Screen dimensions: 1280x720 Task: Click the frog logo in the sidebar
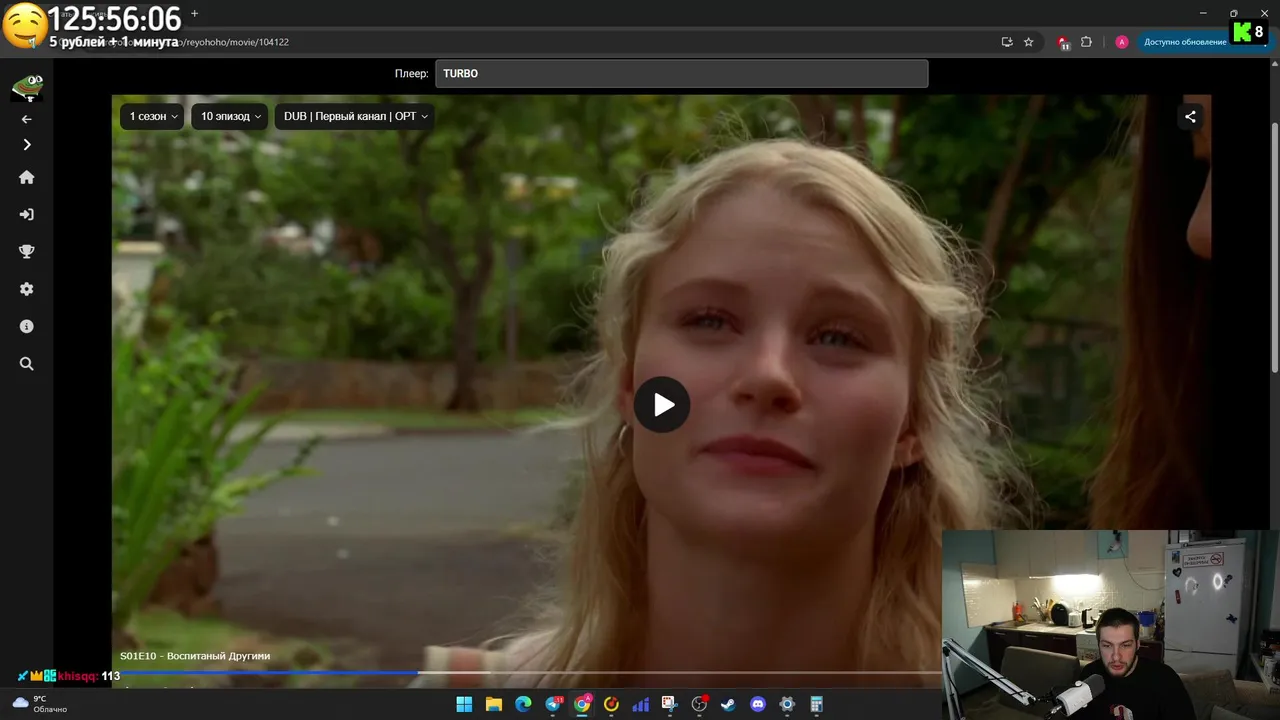[27, 88]
